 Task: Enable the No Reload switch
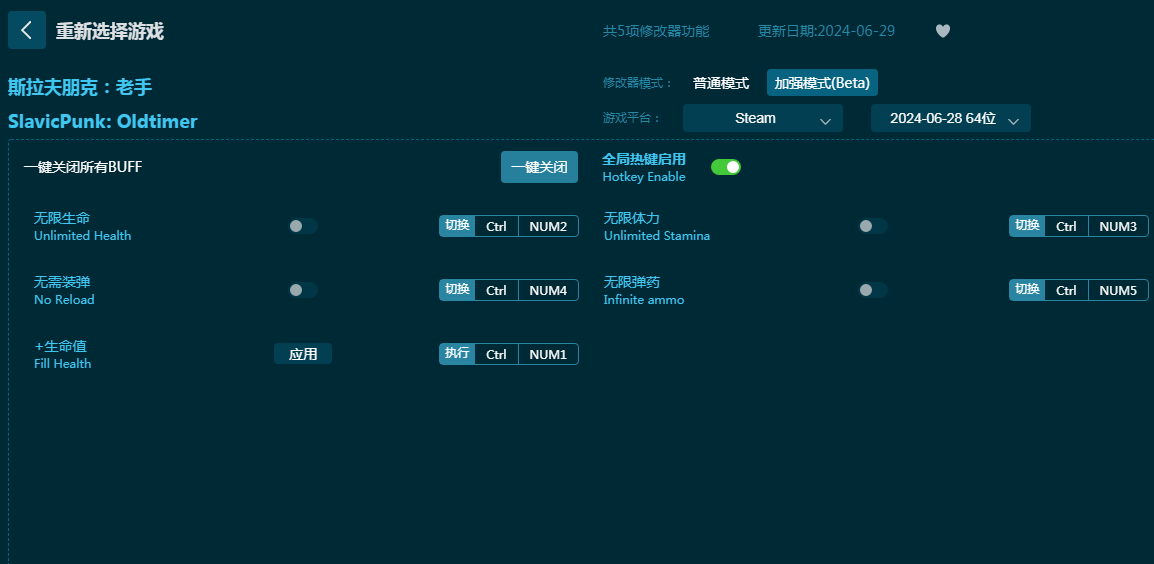click(302, 290)
